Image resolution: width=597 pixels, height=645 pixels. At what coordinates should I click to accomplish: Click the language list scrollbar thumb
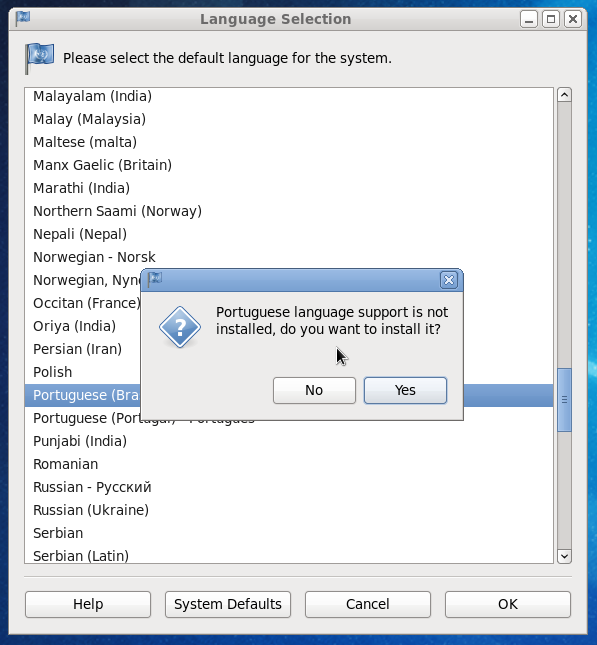pyautogui.click(x=564, y=400)
